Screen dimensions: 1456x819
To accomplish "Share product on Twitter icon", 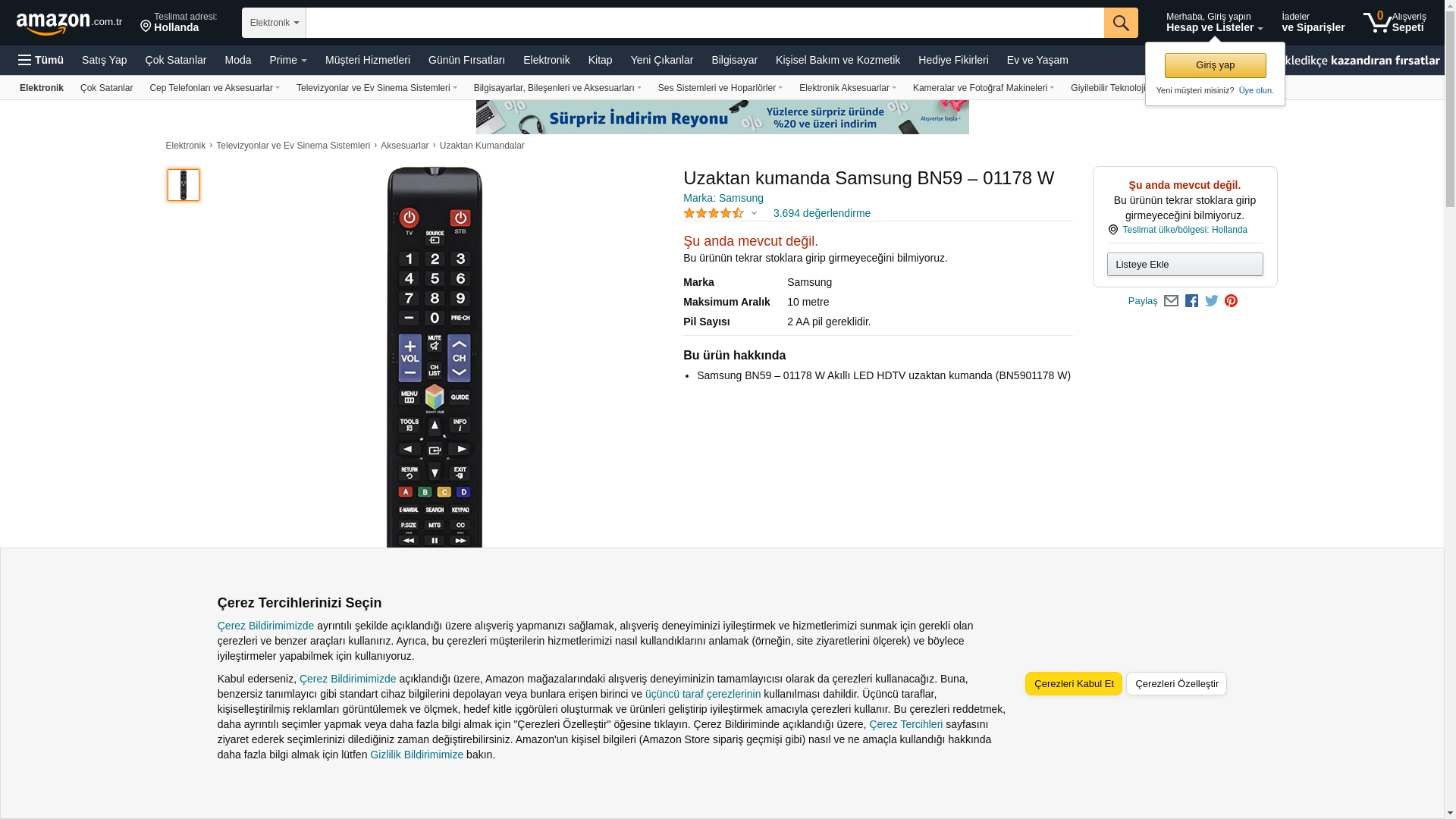I will [x=1212, y=301].
